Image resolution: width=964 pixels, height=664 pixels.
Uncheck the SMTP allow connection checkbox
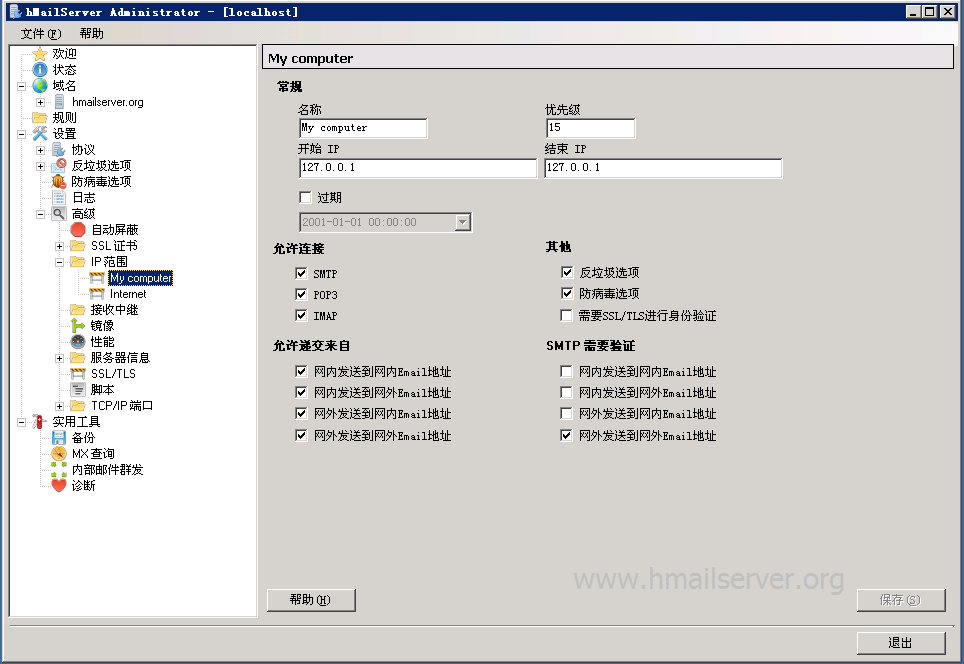point(301,273)
